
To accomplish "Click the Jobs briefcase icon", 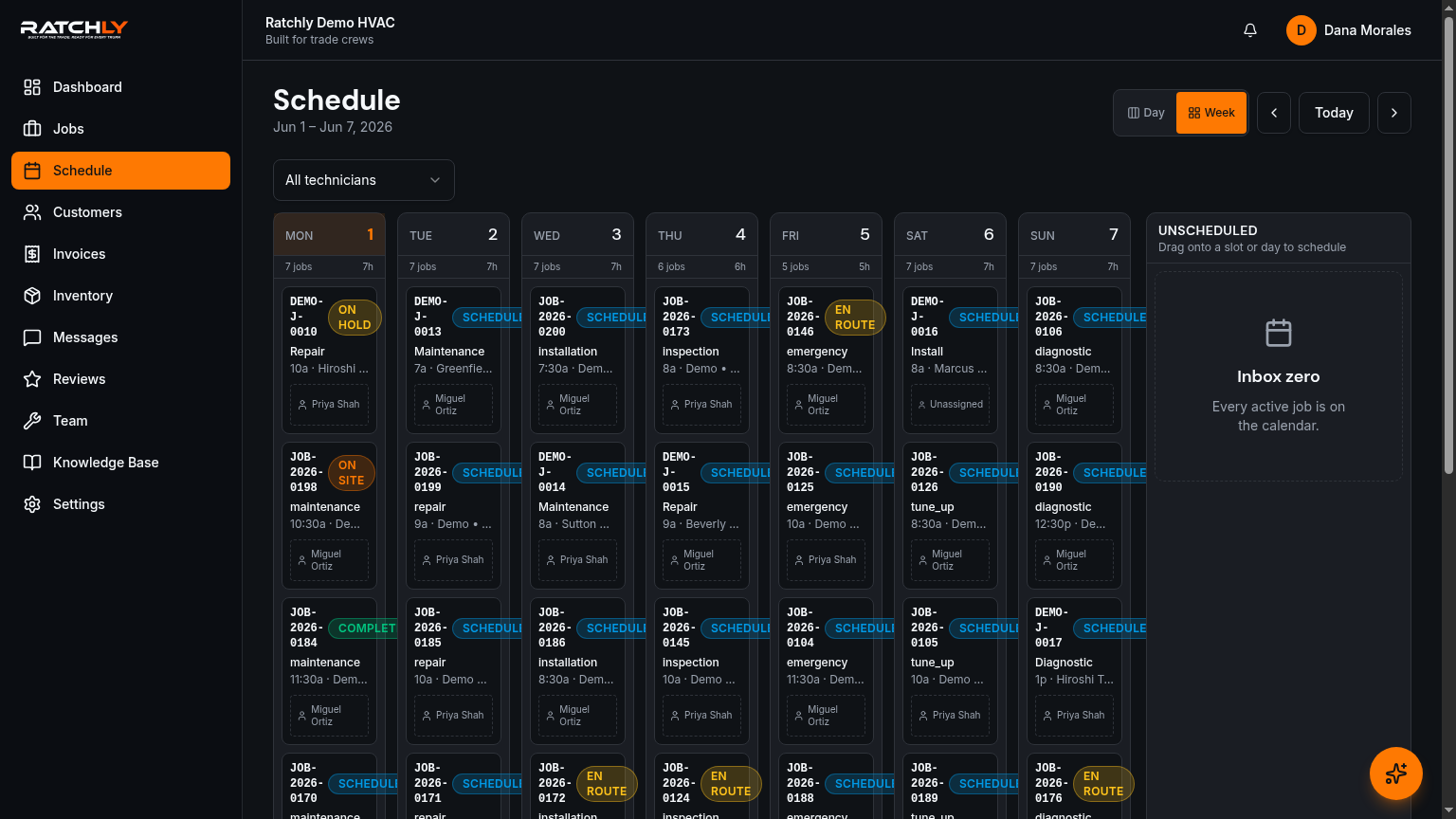I will tap(32, 129).
